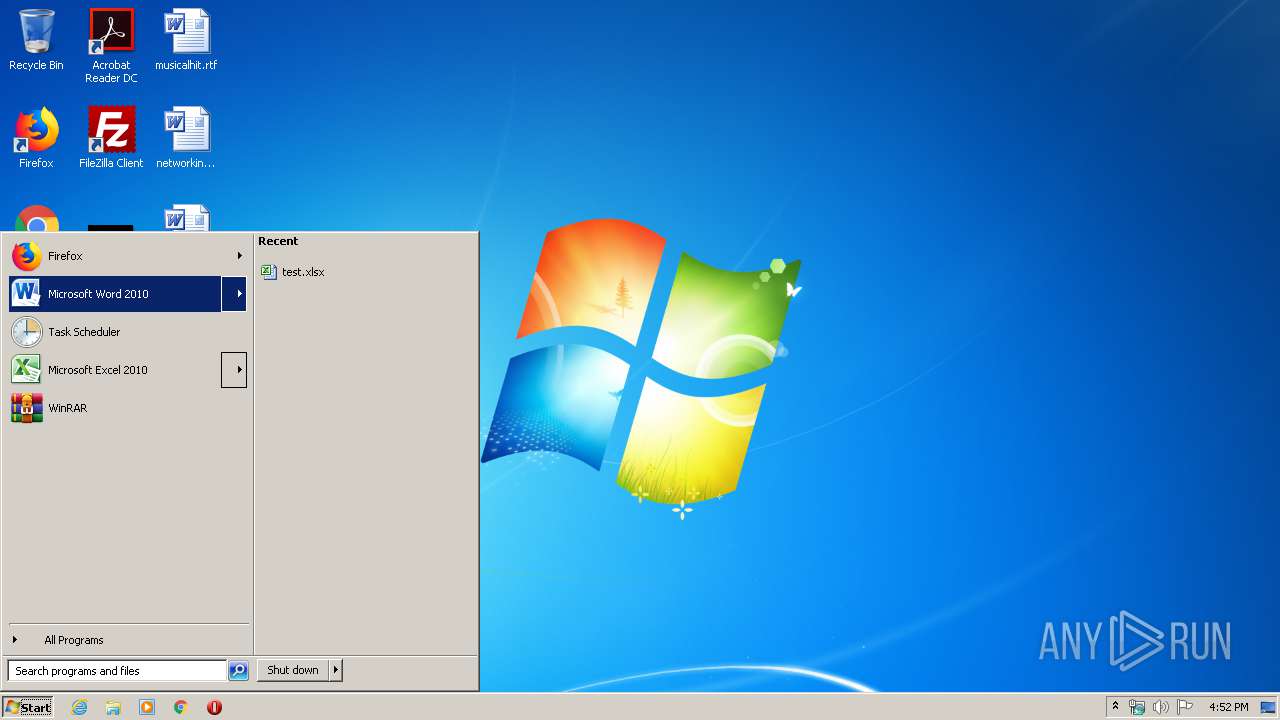Expand Microsoft Word 2010 submenu arrow
This screenshot has width=1280, height=720.
[x=234, y=294]
